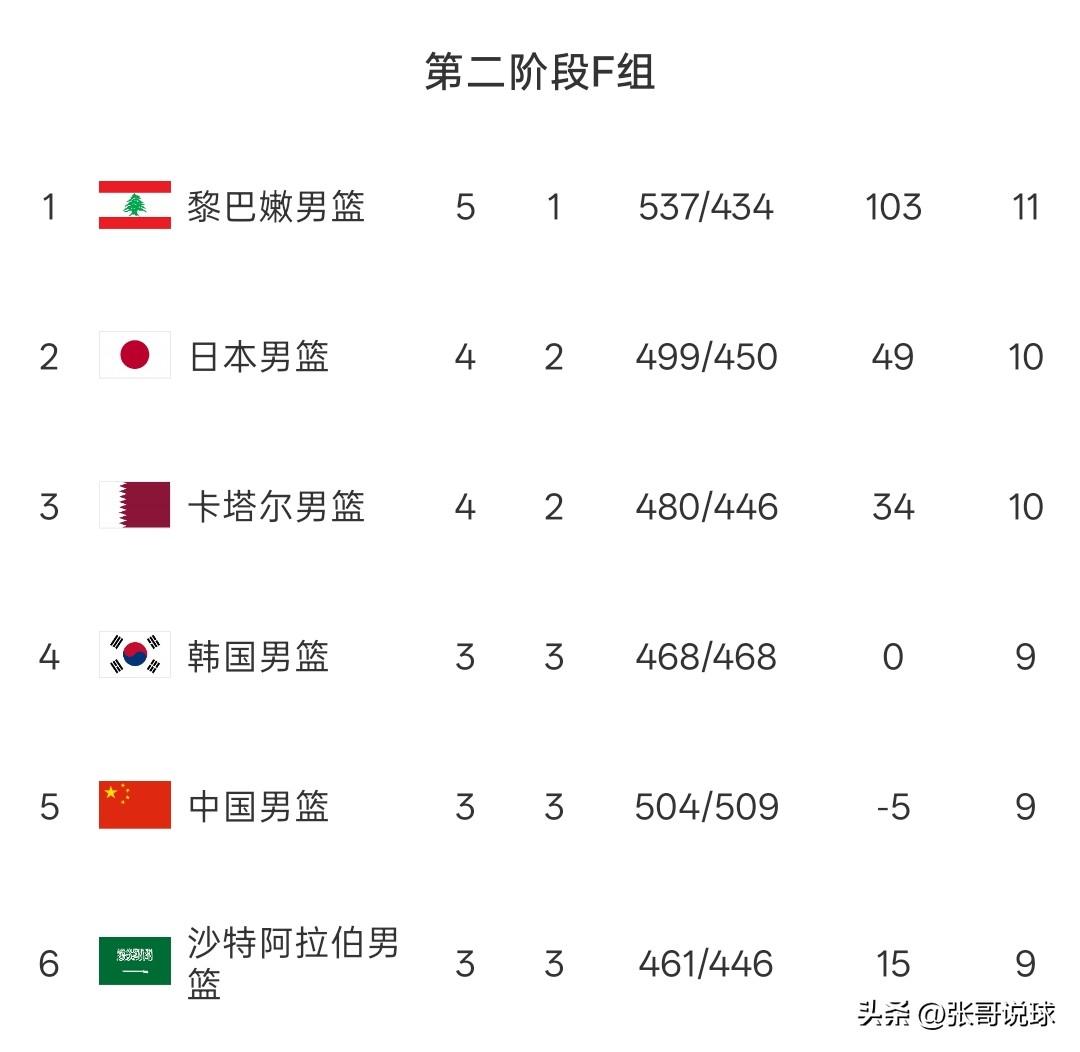
Task: Click Japan's score 499/450
Action: point(706,357)
